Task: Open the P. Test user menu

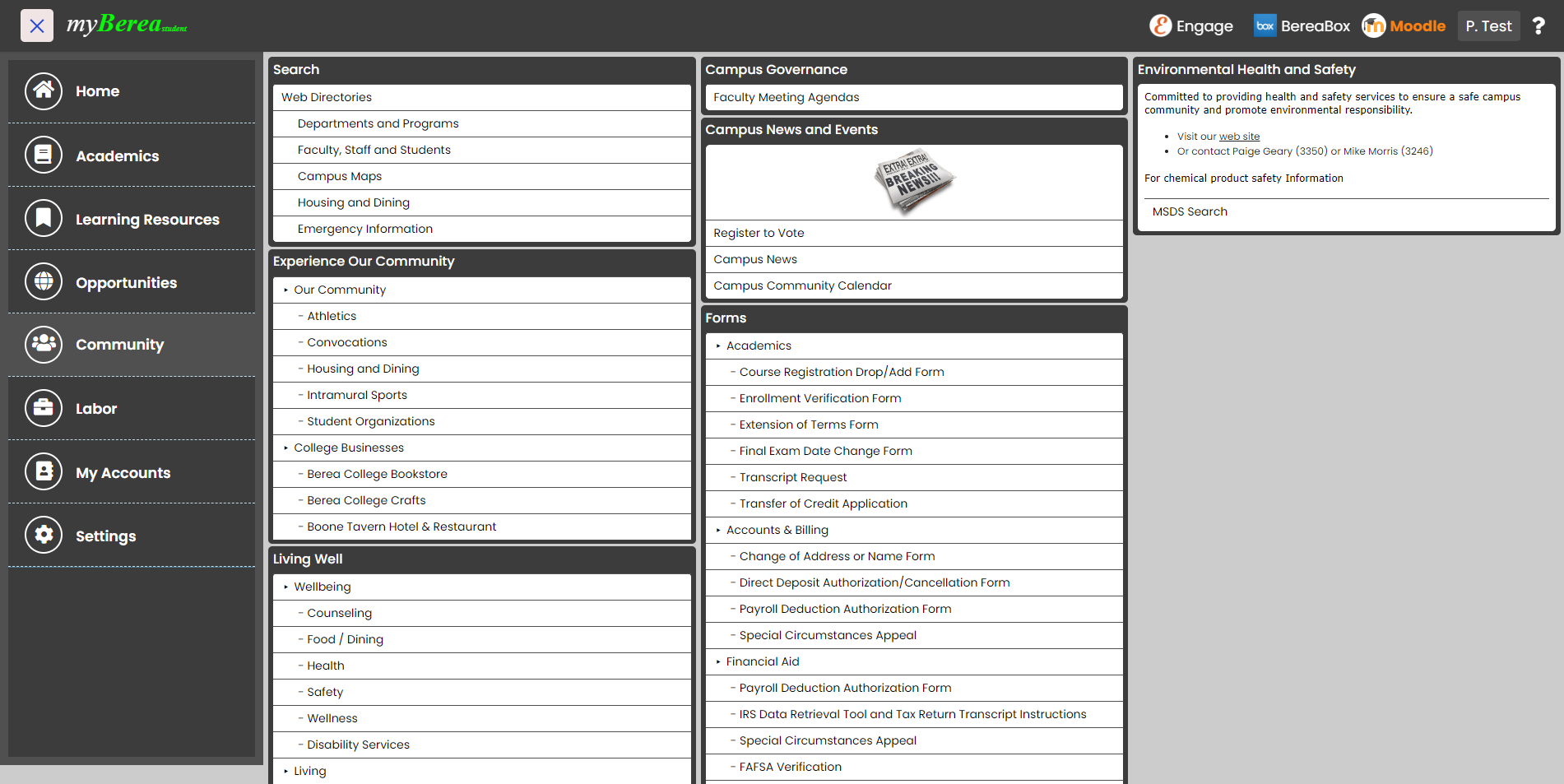Action: tap(1487, 26)
